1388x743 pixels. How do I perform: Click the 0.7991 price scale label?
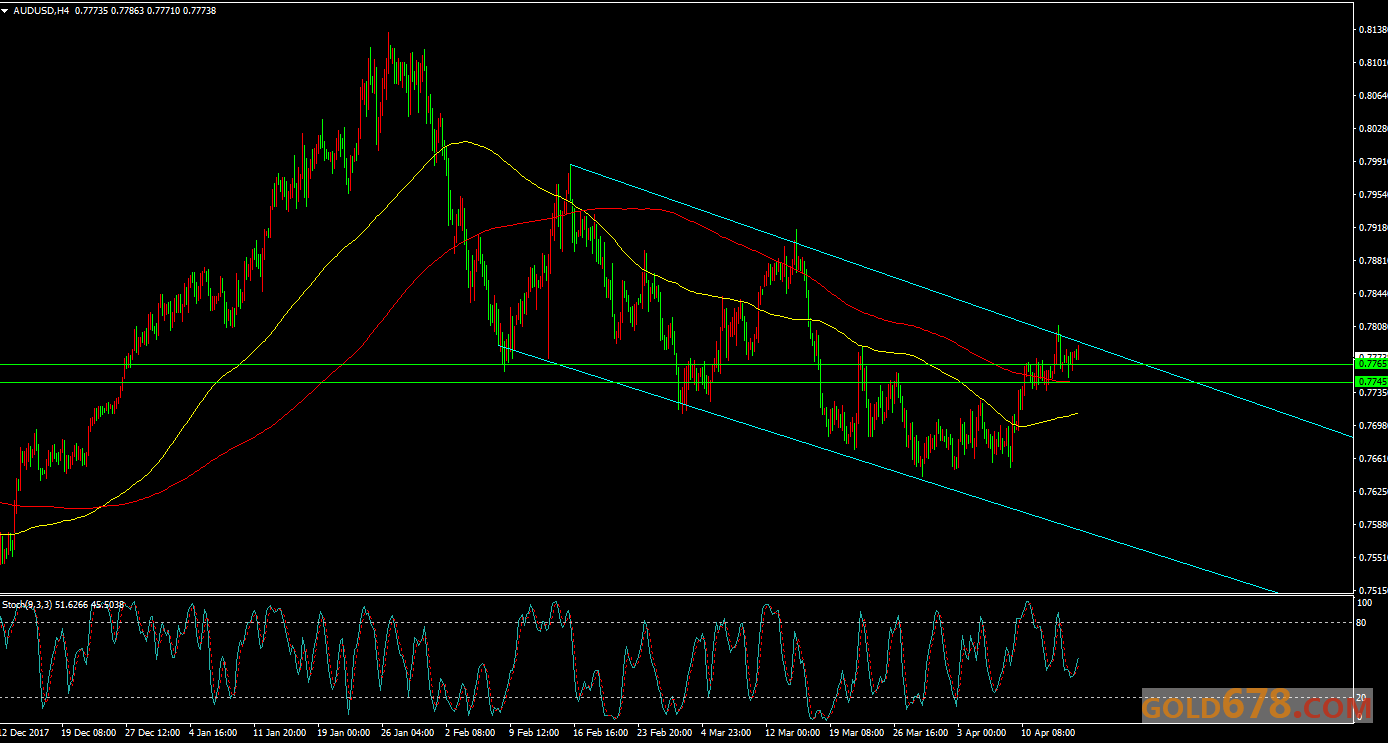coord(1373,162)
